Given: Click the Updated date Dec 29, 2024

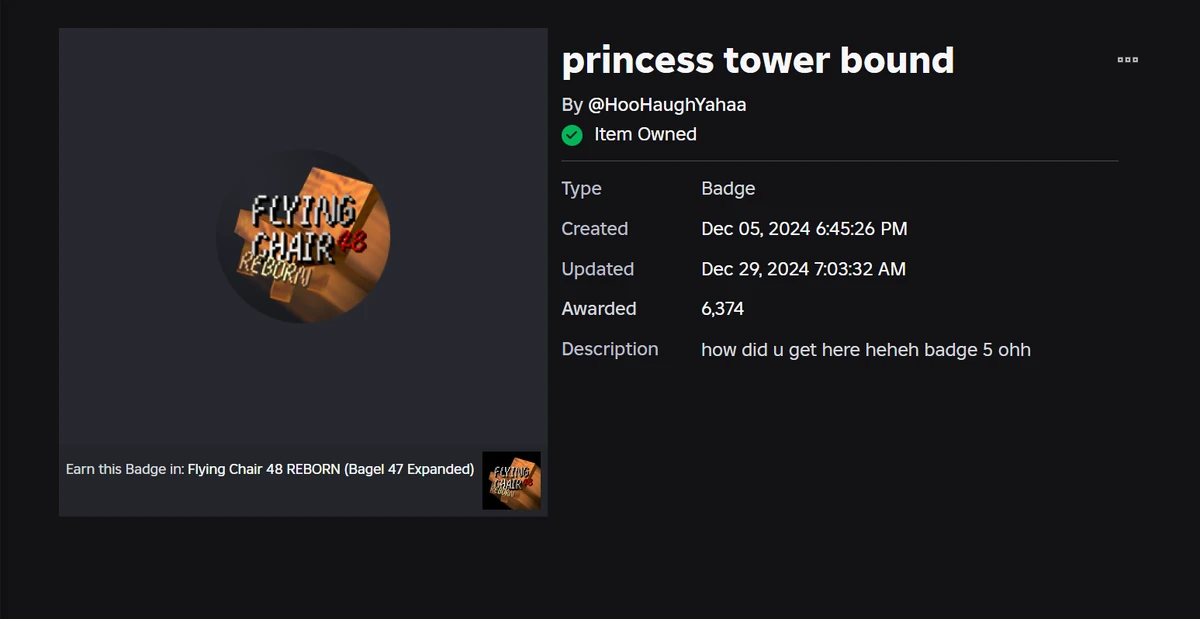Looking at the screenshot, I should tap(803, 268).
